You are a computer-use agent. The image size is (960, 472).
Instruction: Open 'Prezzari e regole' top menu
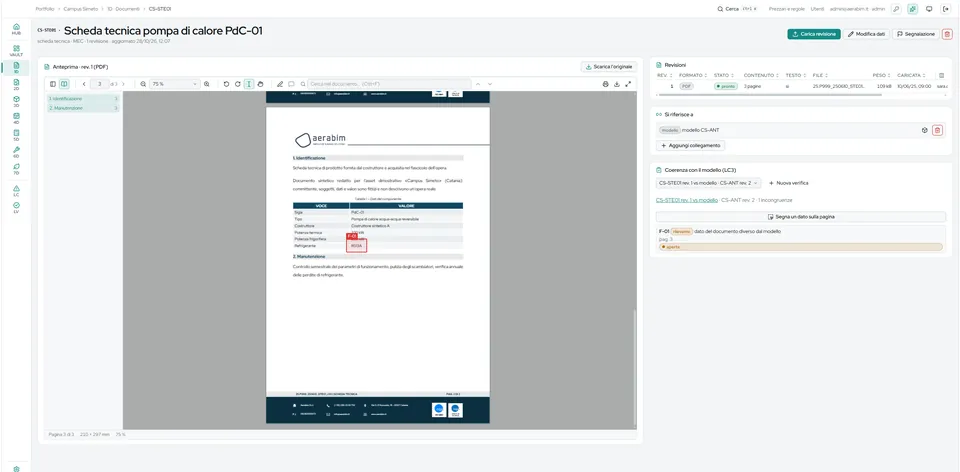point(787,9)
